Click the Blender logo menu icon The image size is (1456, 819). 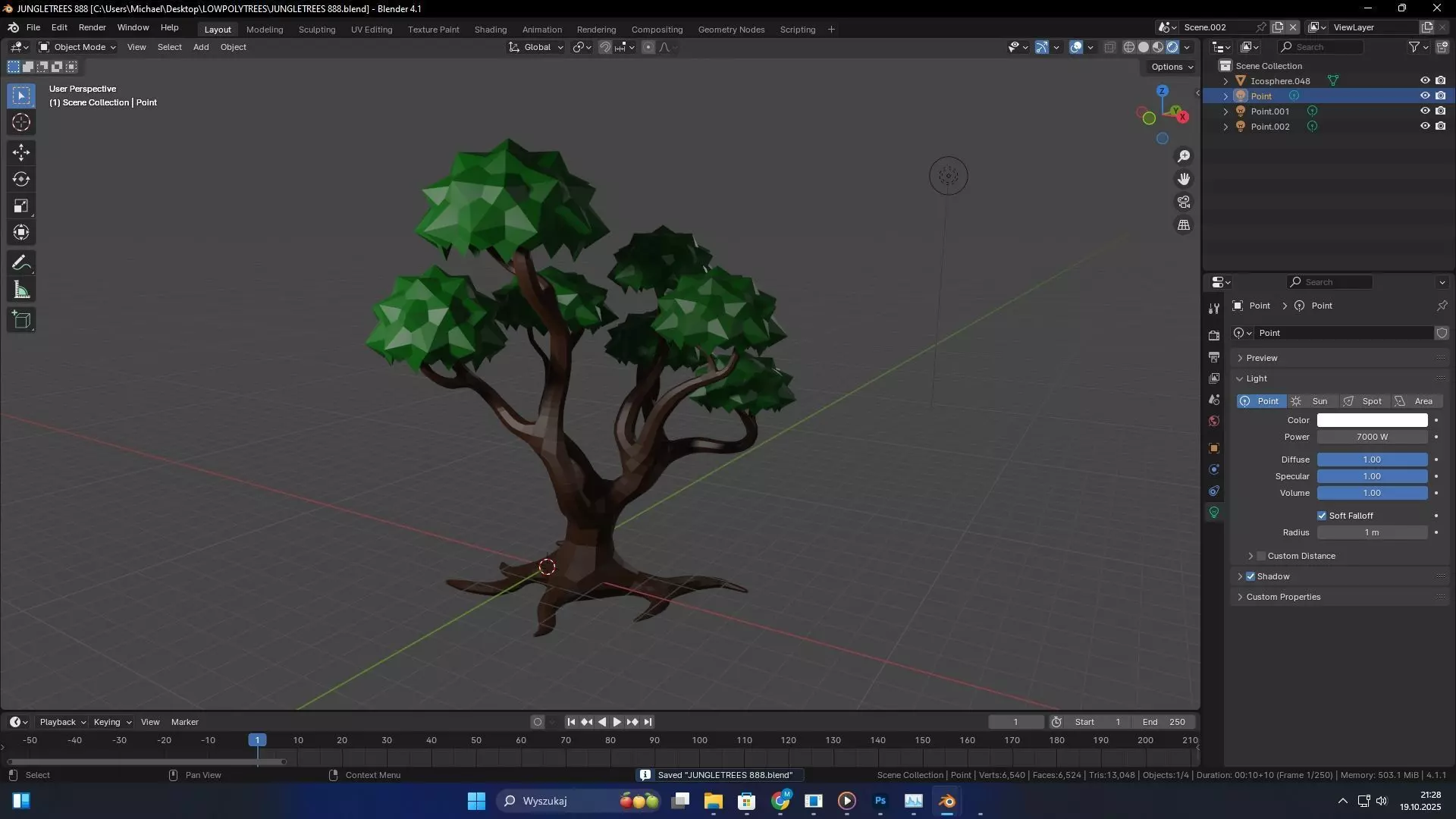pyautogui.click(x=14, y=27)
